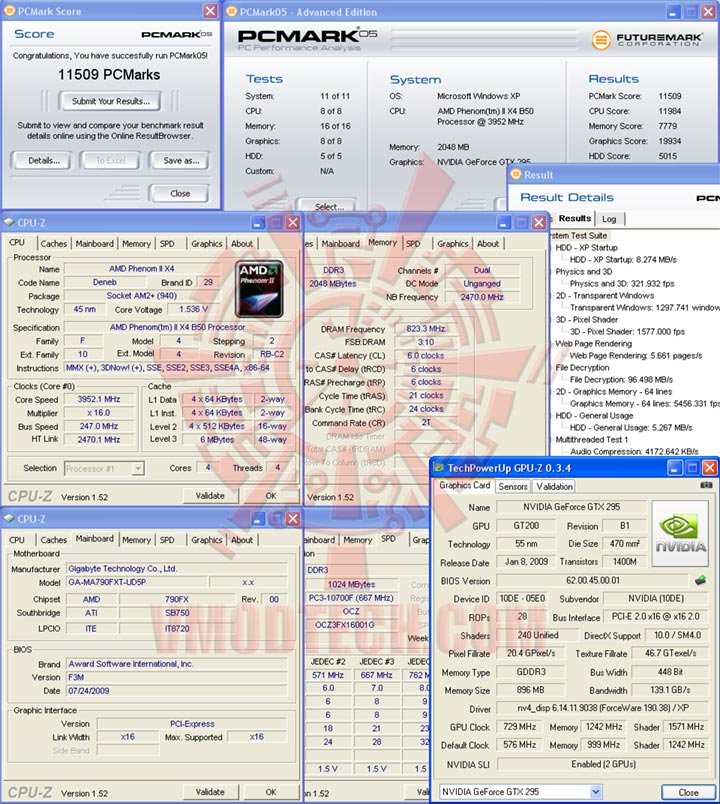Minimize the GPU-Z window
Image resolution: width=720 pixels, height=804 pixels.
[675, 468]
